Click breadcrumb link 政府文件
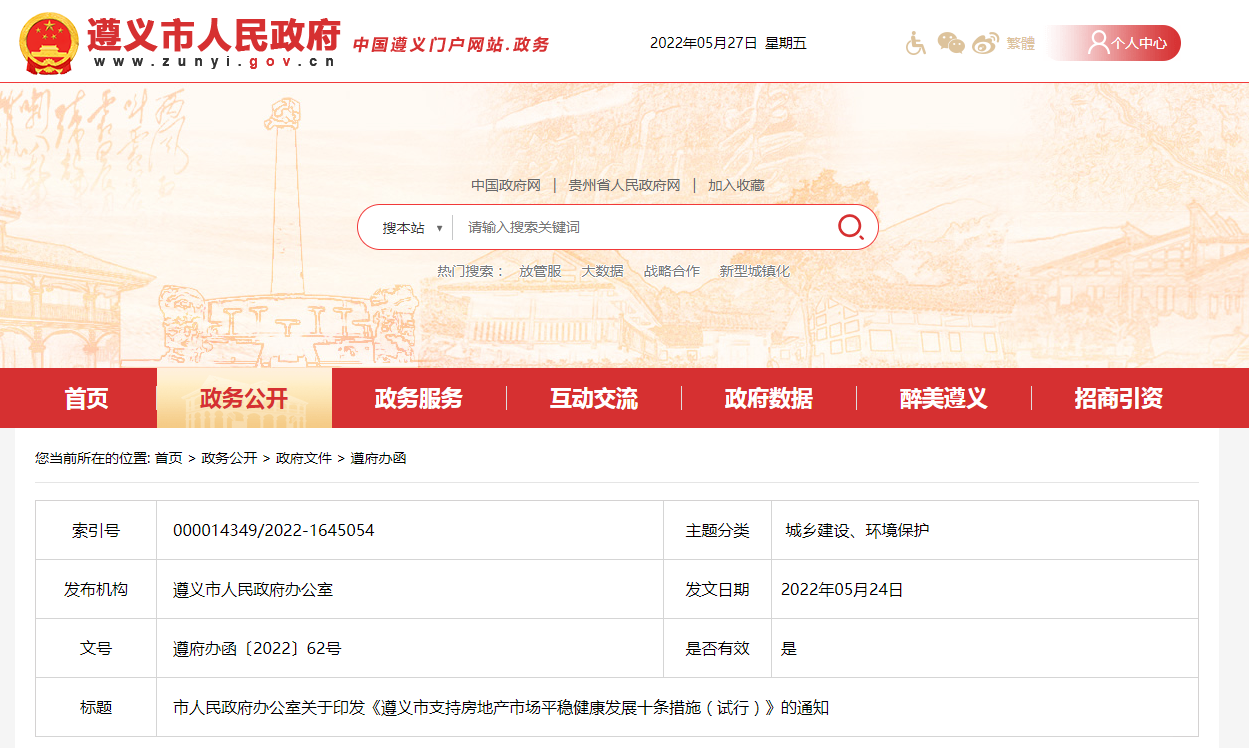 tap(304, 458)
